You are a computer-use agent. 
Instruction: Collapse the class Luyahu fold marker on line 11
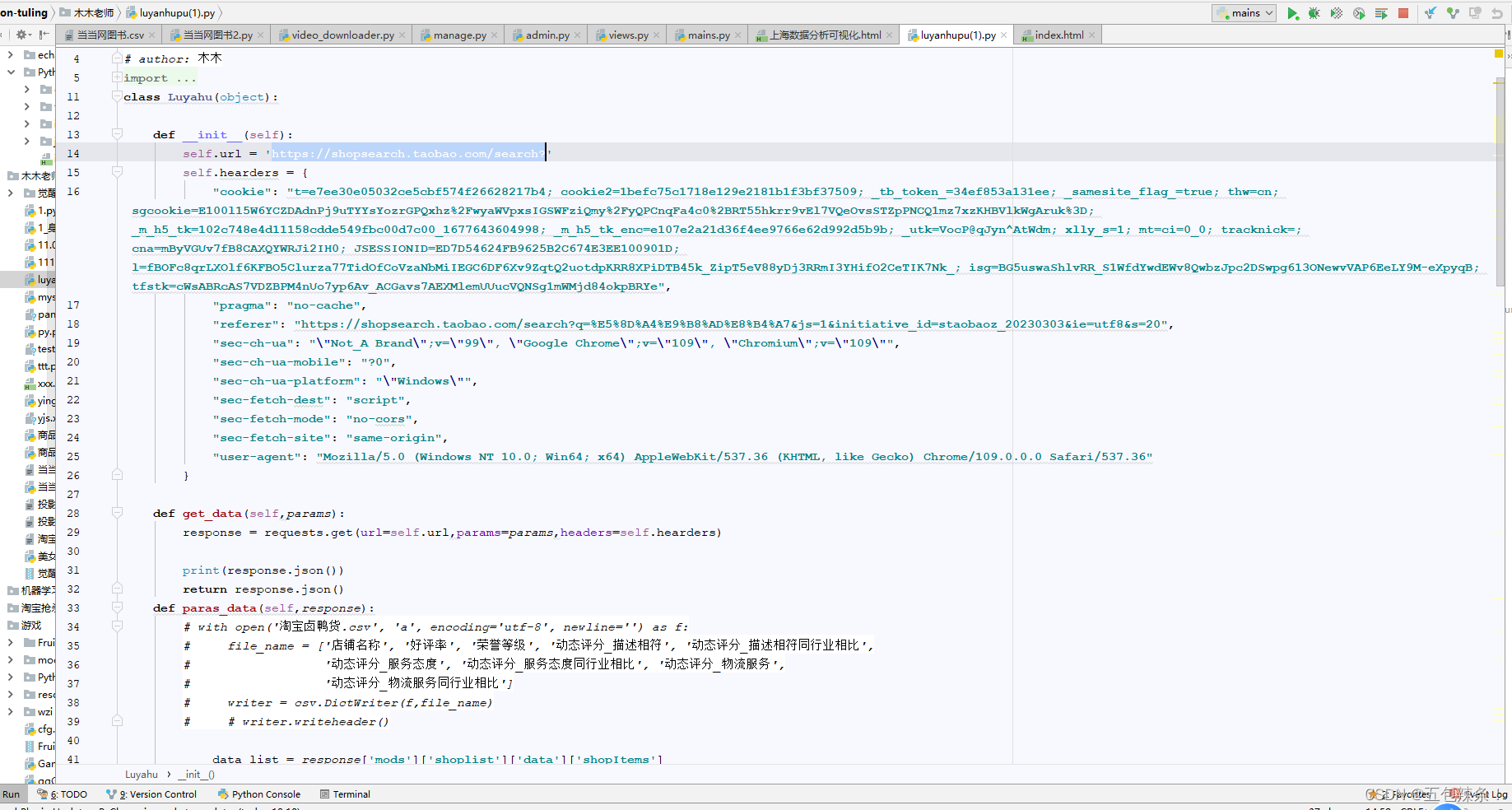pyautogui.click(x=117, y=96)
